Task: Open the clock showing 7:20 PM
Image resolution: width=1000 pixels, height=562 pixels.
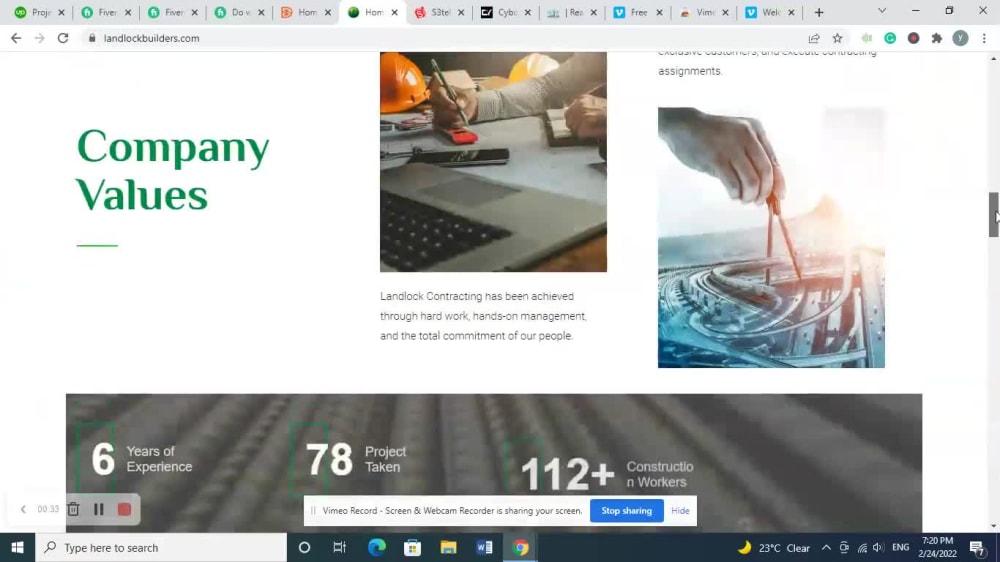Action: [x=938, y=547]
